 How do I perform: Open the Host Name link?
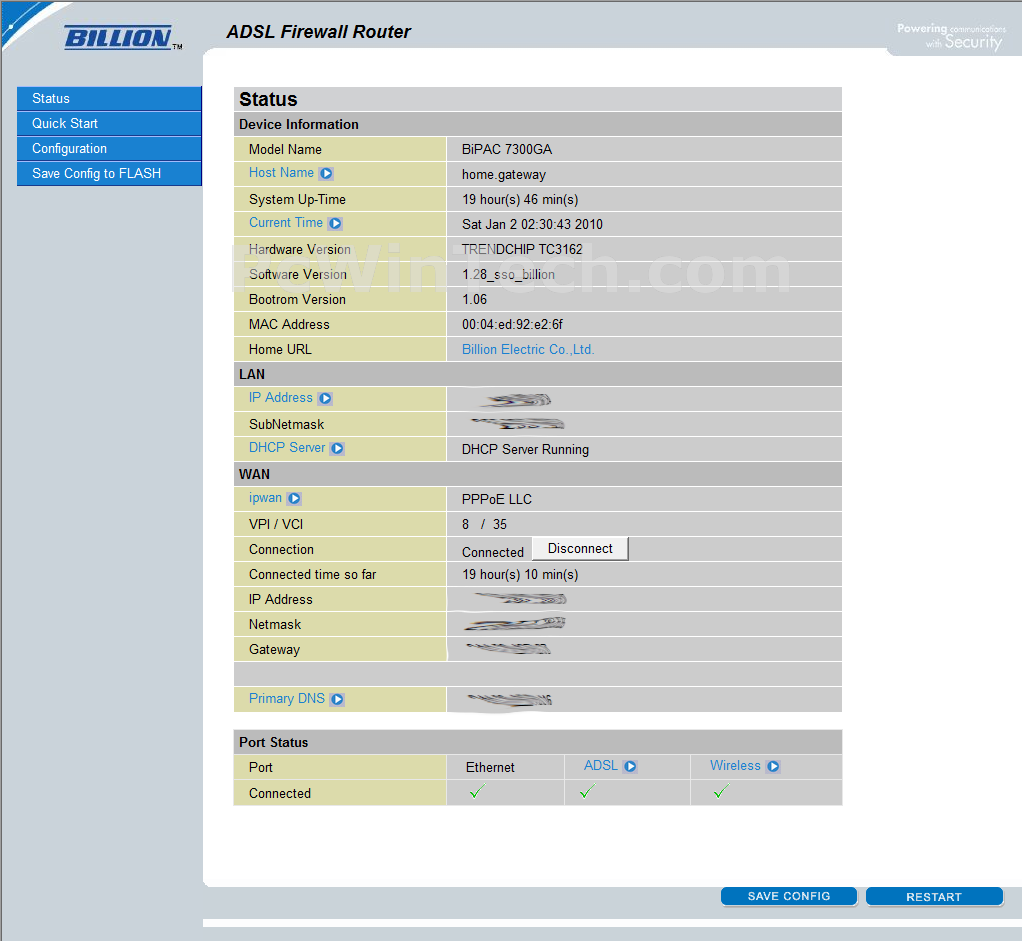[x=281, y=173]
